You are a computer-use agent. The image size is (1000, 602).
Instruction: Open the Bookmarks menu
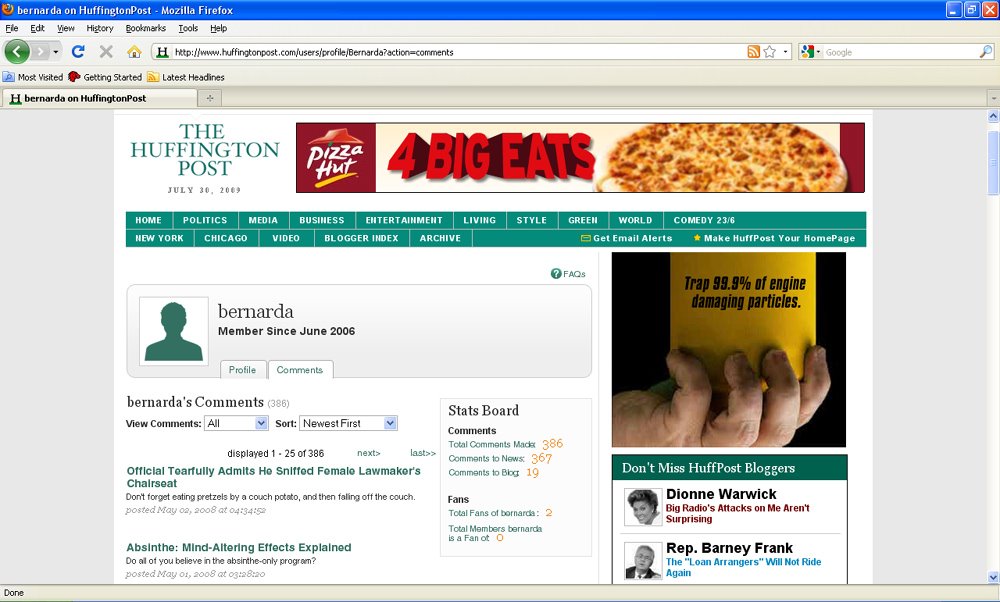pyautogui.click(x=145, y=28)
